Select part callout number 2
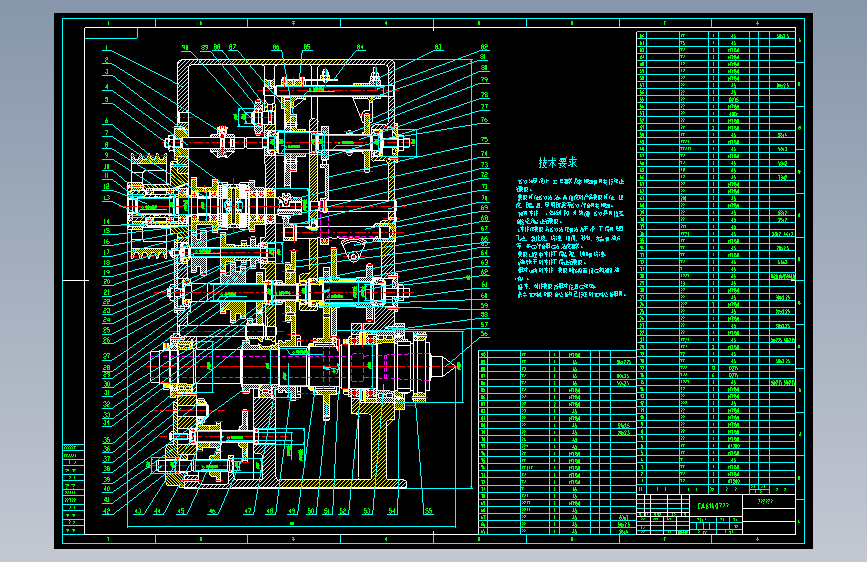The height and width of the screenshot is (562, 867). point(106,60)
